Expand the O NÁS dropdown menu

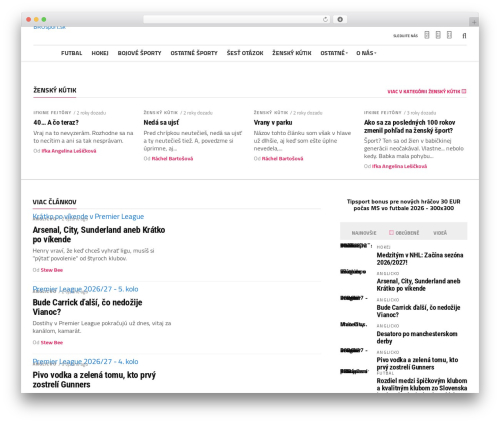point(366,53)
